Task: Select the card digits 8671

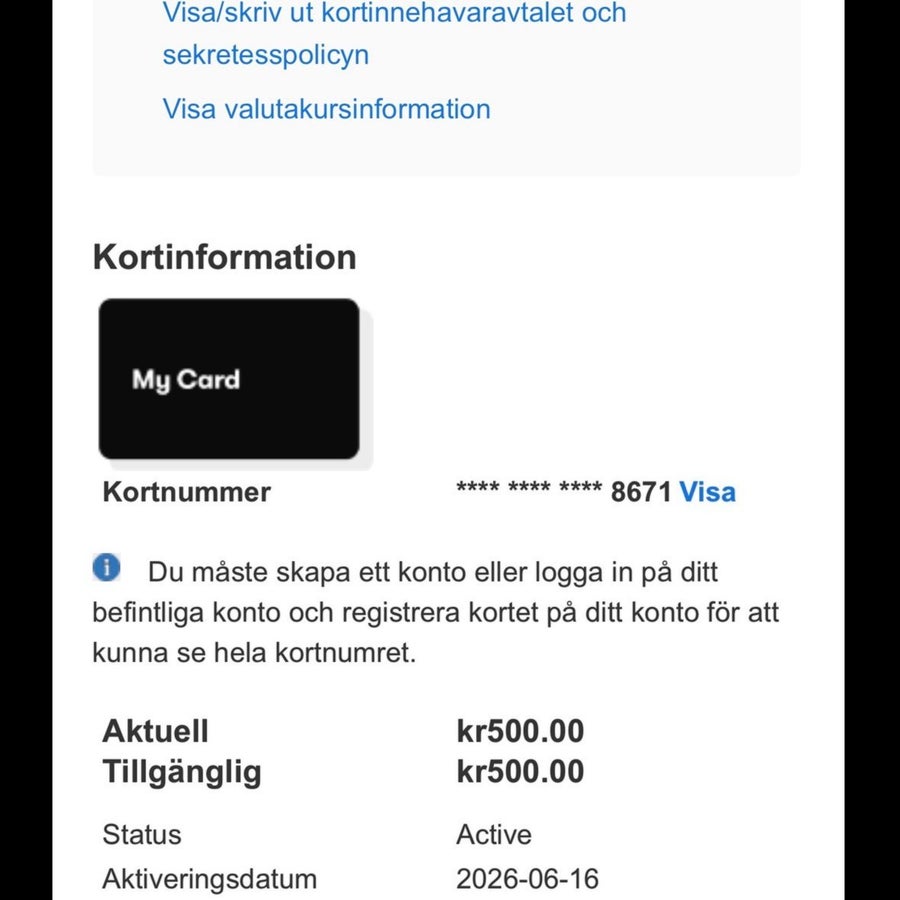Action: coord(641,492)
